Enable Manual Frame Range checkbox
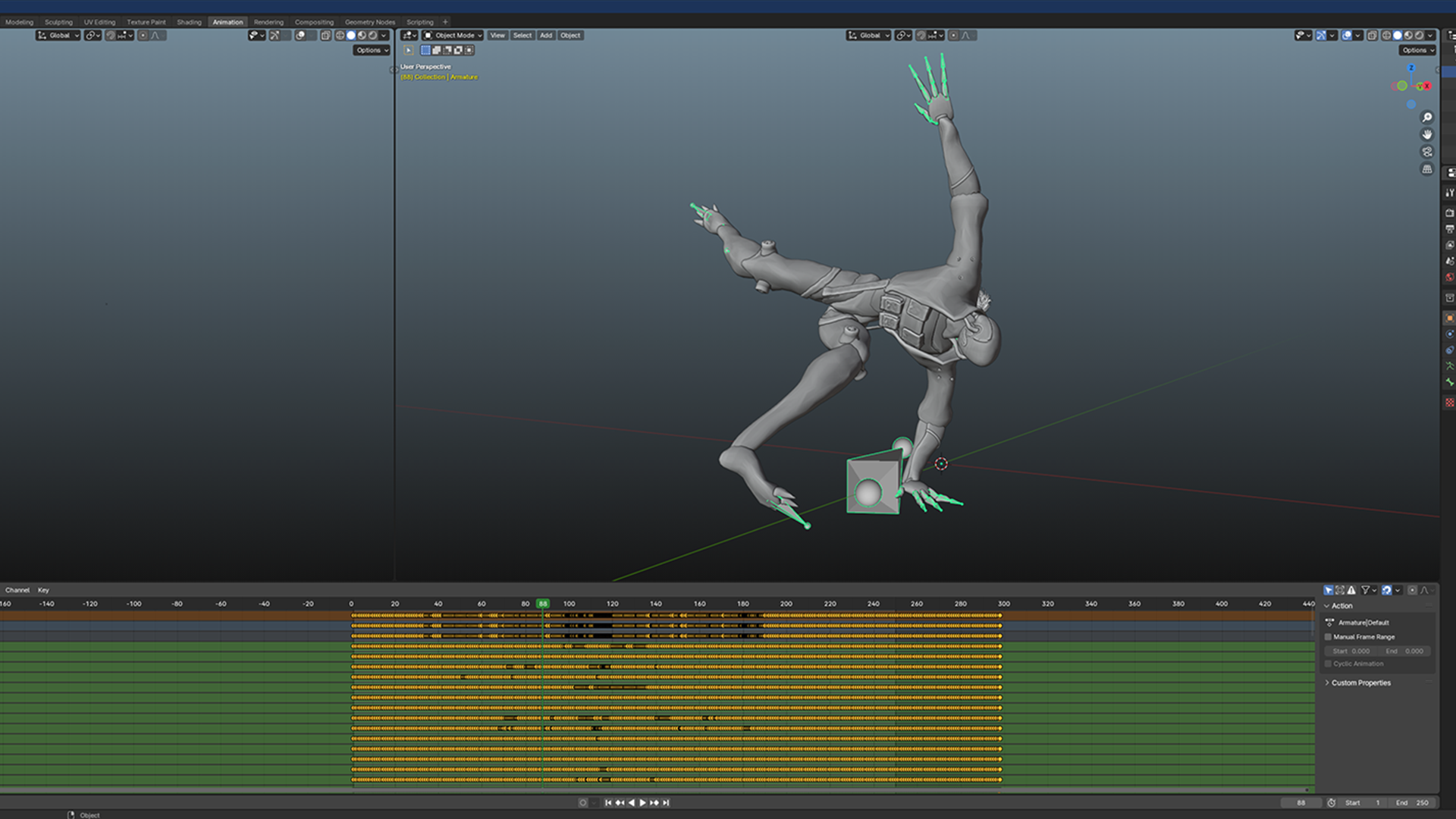Screen dimensions: 1456x819 coord(1328,637)
